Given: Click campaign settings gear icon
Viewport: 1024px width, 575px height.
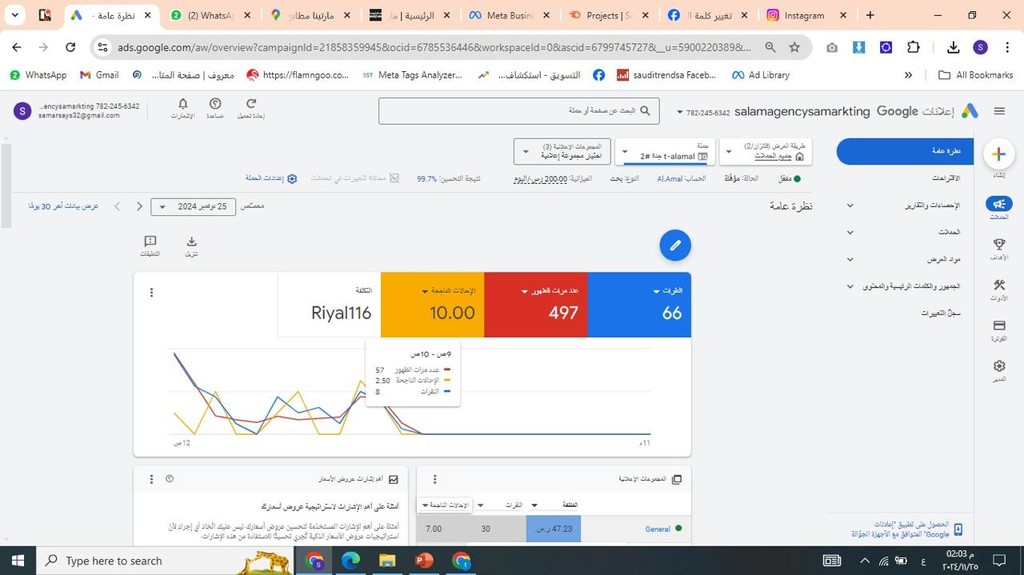Looking at the screenshot, I should (x=292, y=178).
